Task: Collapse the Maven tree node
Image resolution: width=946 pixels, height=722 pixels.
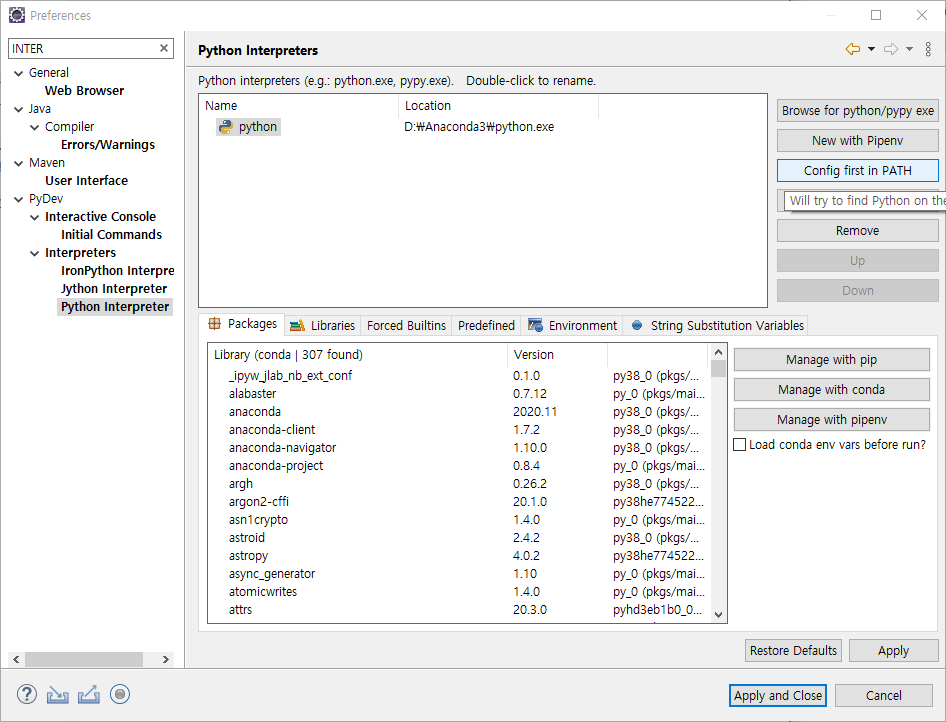Action: click(x=19, y=163)
